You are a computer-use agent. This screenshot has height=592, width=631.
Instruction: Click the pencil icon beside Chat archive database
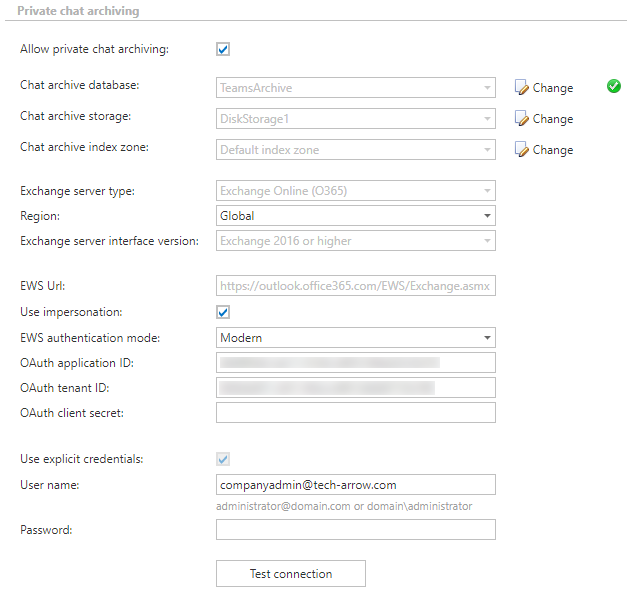pos(521,88)
